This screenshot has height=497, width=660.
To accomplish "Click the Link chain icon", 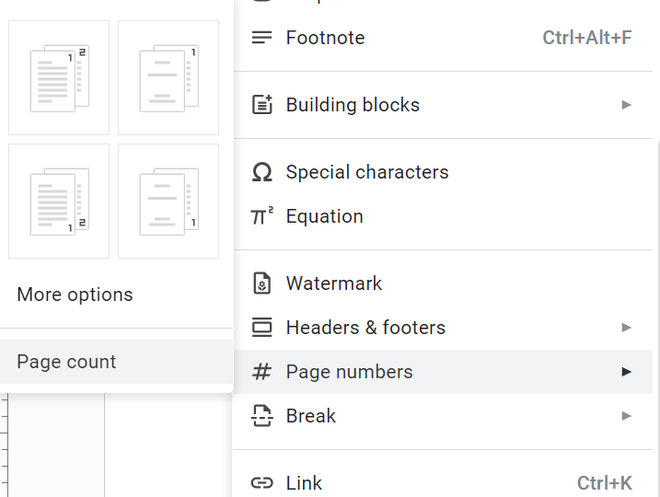I will point(262,483).
